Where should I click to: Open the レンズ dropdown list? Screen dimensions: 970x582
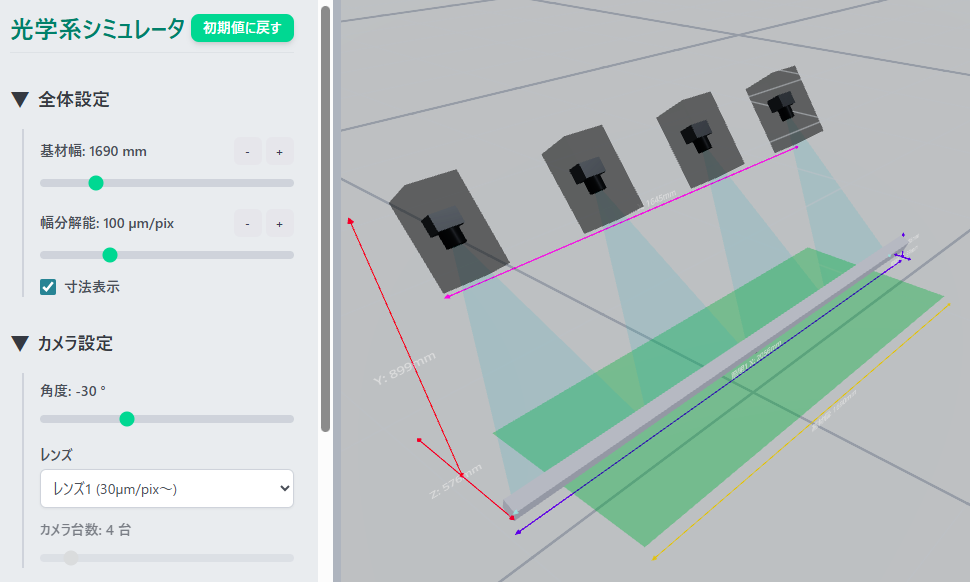point(166,488)
